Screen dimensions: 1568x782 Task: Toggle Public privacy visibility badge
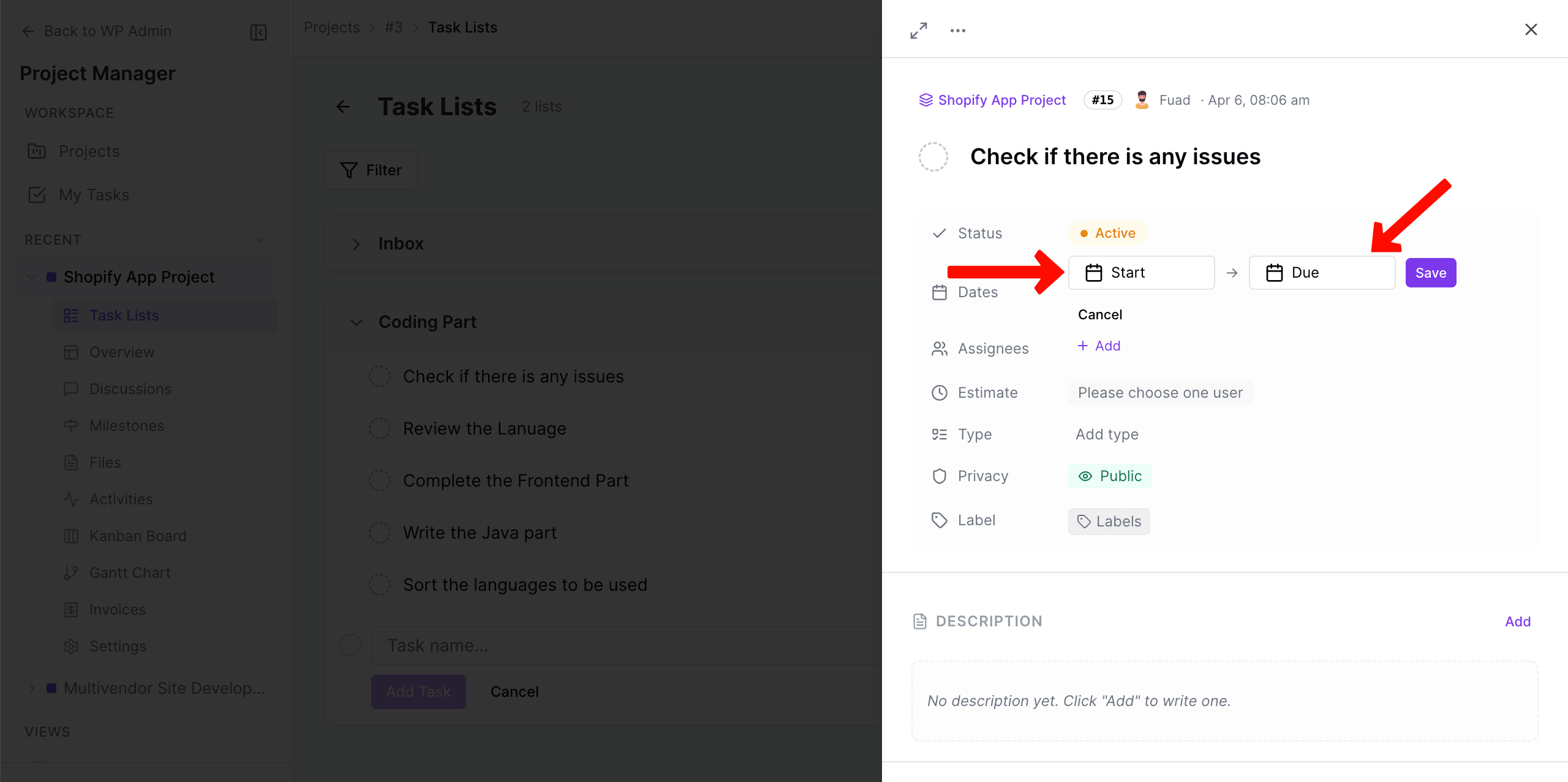click(x=1110, y=476)
